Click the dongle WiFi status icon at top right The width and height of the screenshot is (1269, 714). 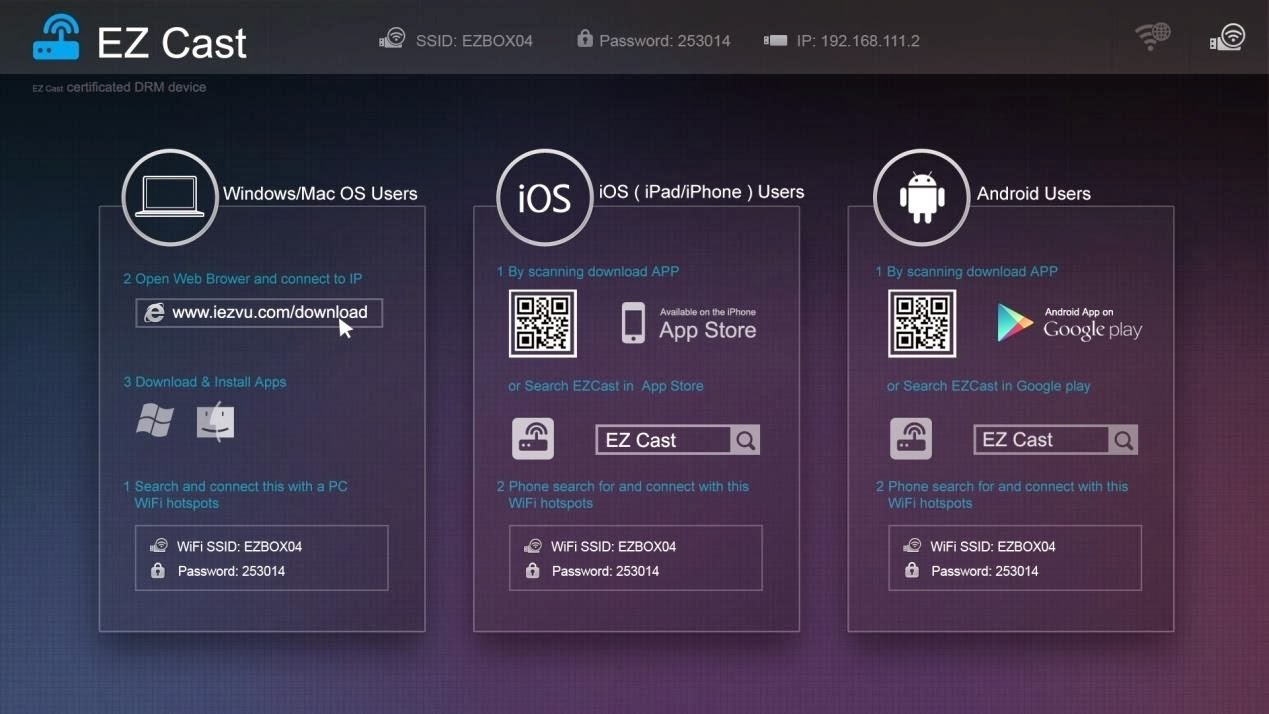[1227, 37]
